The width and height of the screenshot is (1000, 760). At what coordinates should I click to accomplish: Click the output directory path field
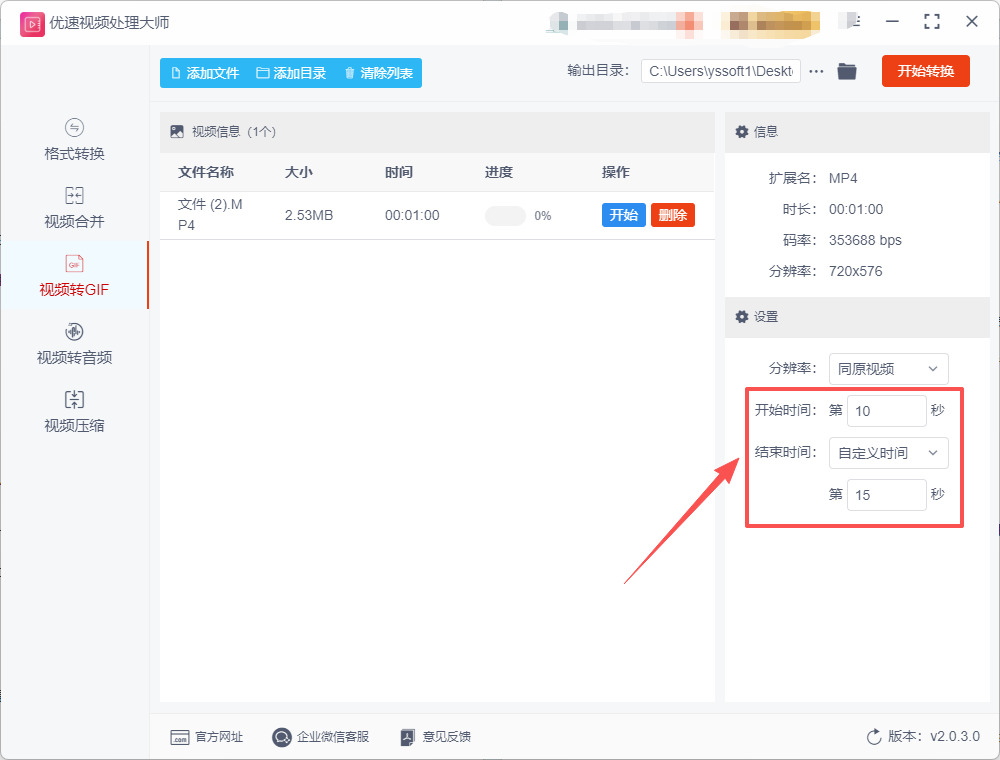(x=721, y=71)
